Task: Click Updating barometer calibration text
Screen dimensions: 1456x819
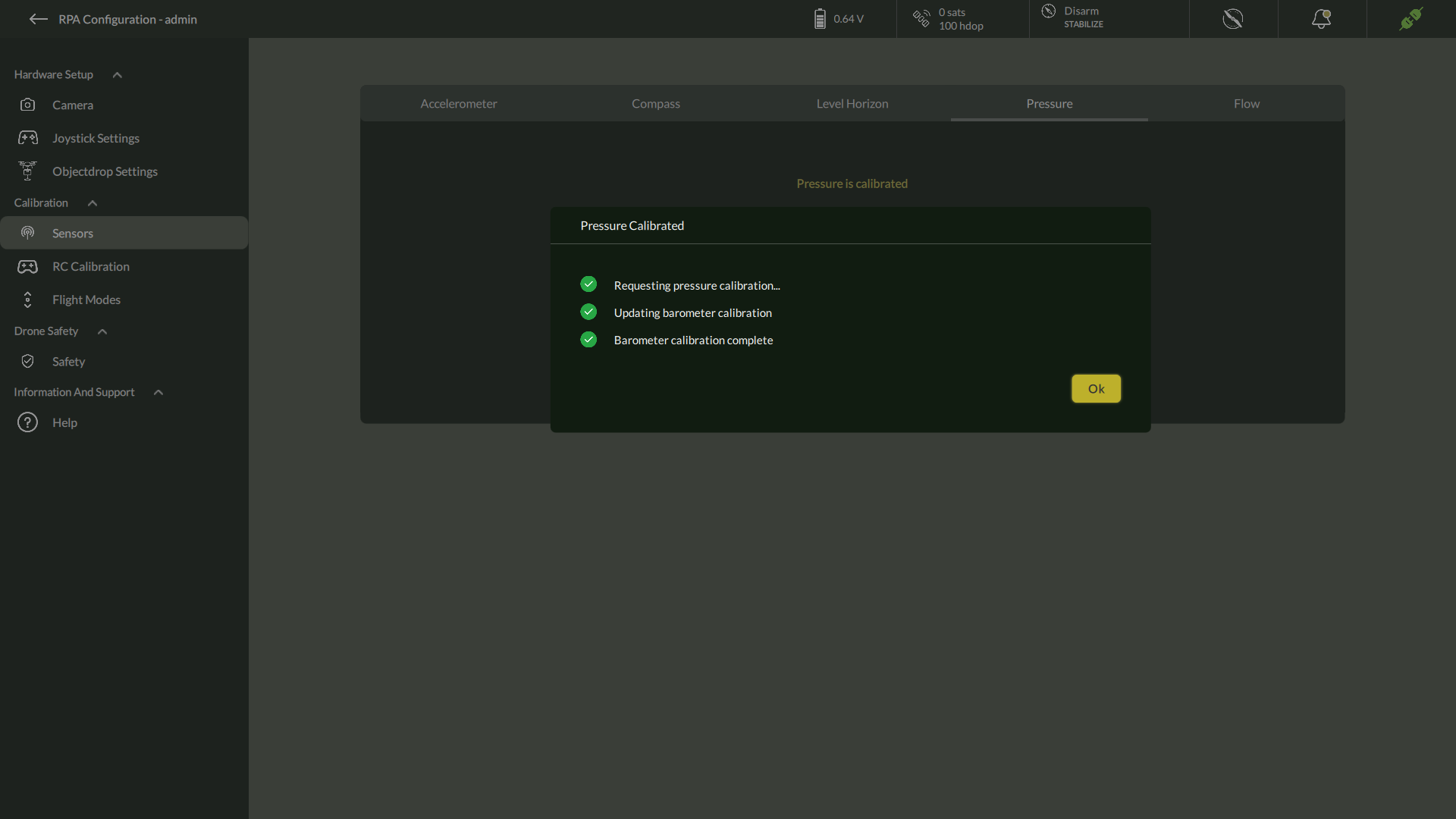Action: pyautogui.click(x=693, y=312)
